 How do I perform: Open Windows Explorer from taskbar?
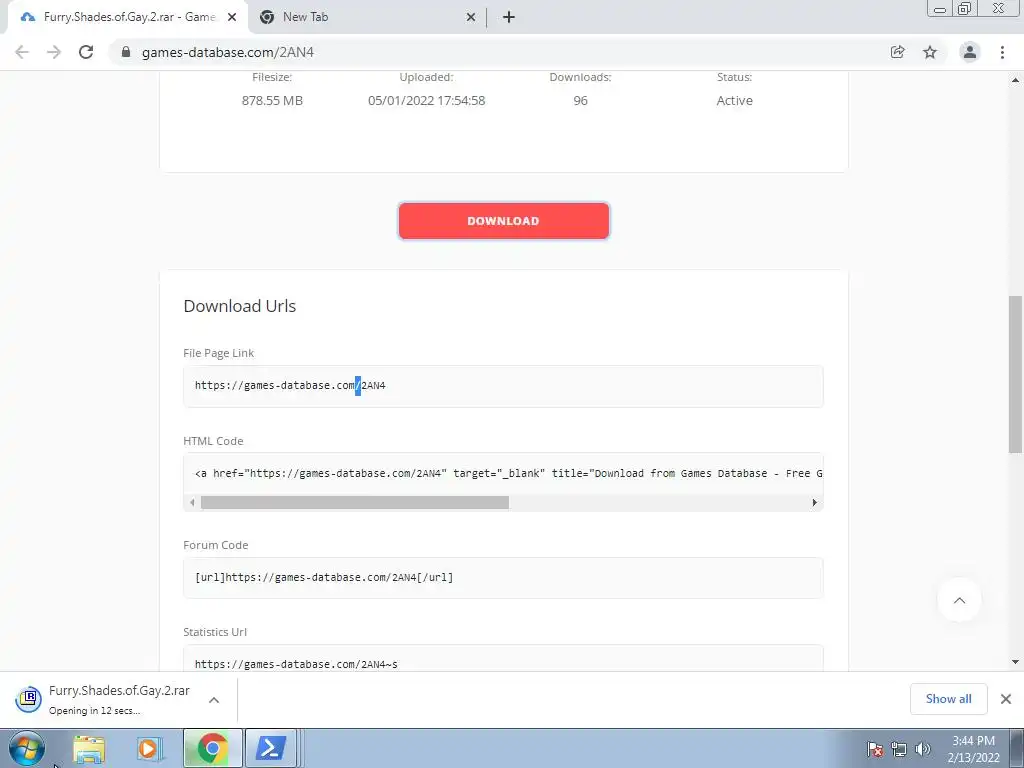point(89,749)
